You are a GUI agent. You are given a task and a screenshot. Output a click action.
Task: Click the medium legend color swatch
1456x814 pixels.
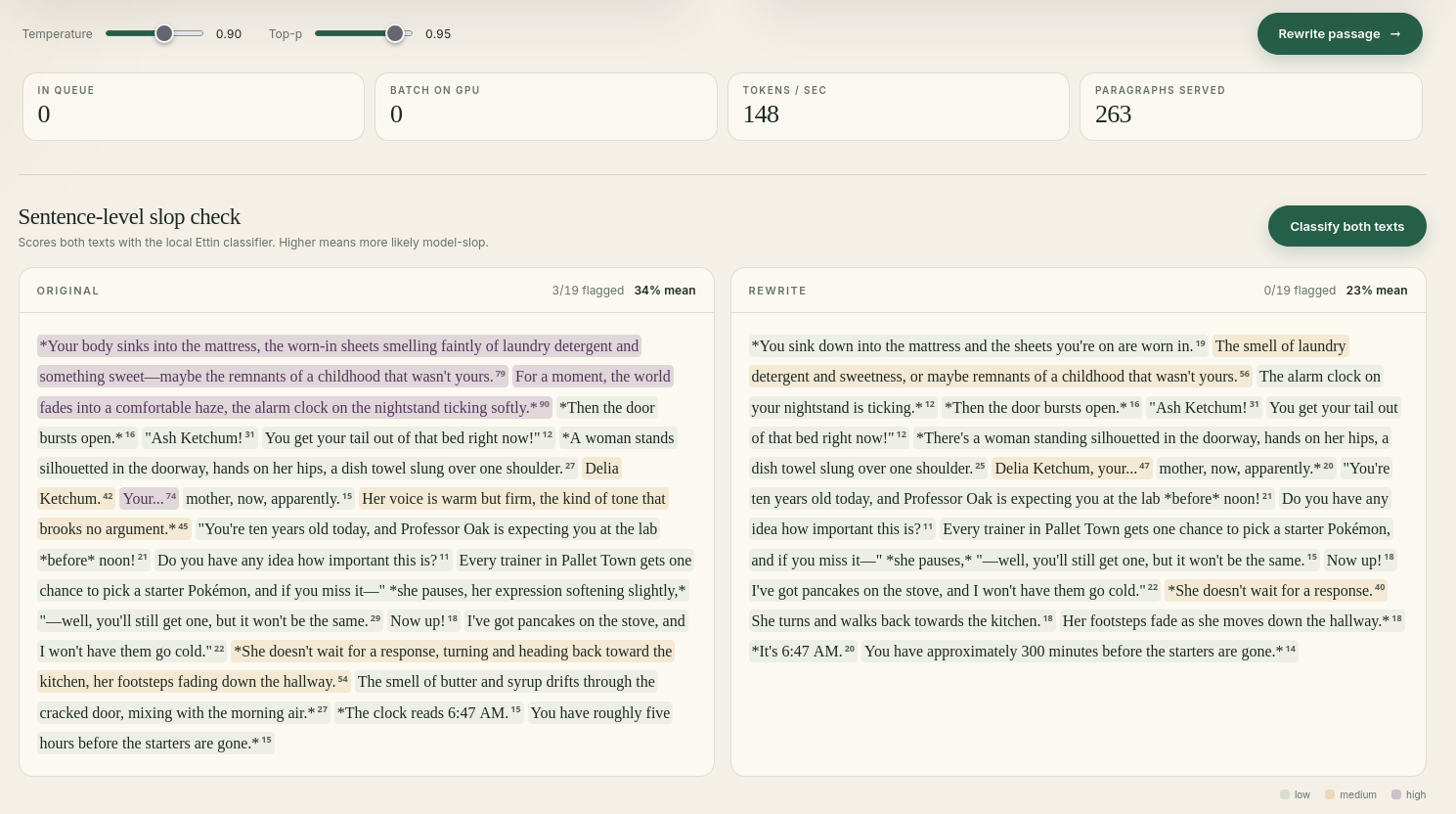tap(1330, 794)
